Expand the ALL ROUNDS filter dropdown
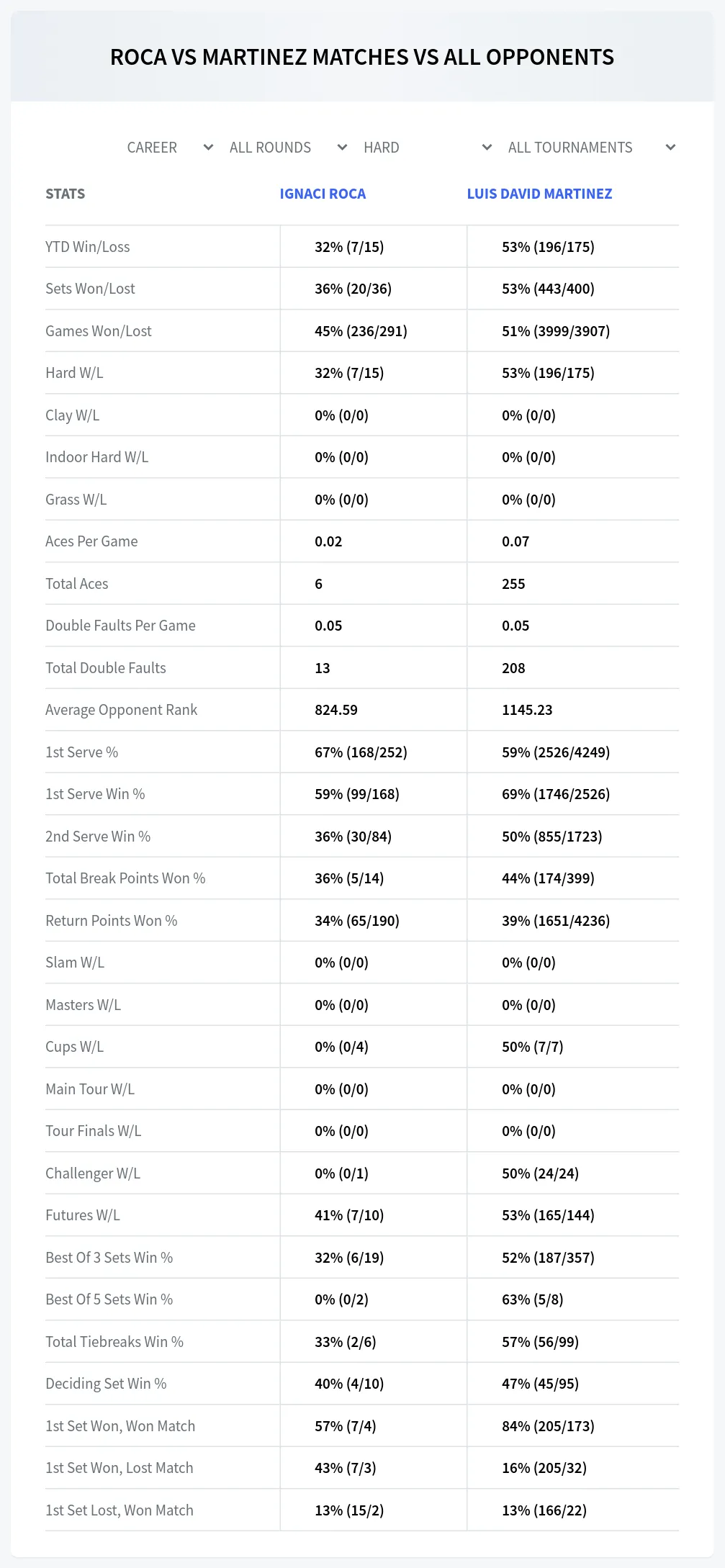 289,148
